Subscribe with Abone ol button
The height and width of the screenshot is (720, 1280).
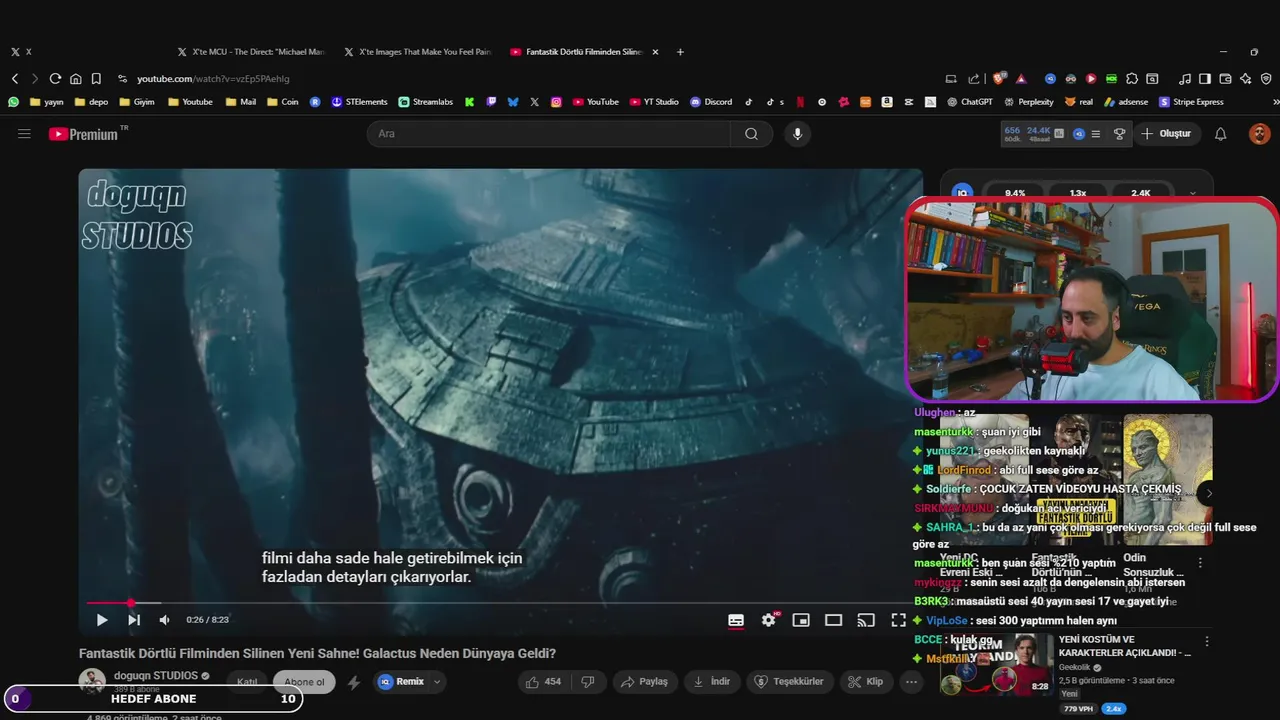coord(304,682)
